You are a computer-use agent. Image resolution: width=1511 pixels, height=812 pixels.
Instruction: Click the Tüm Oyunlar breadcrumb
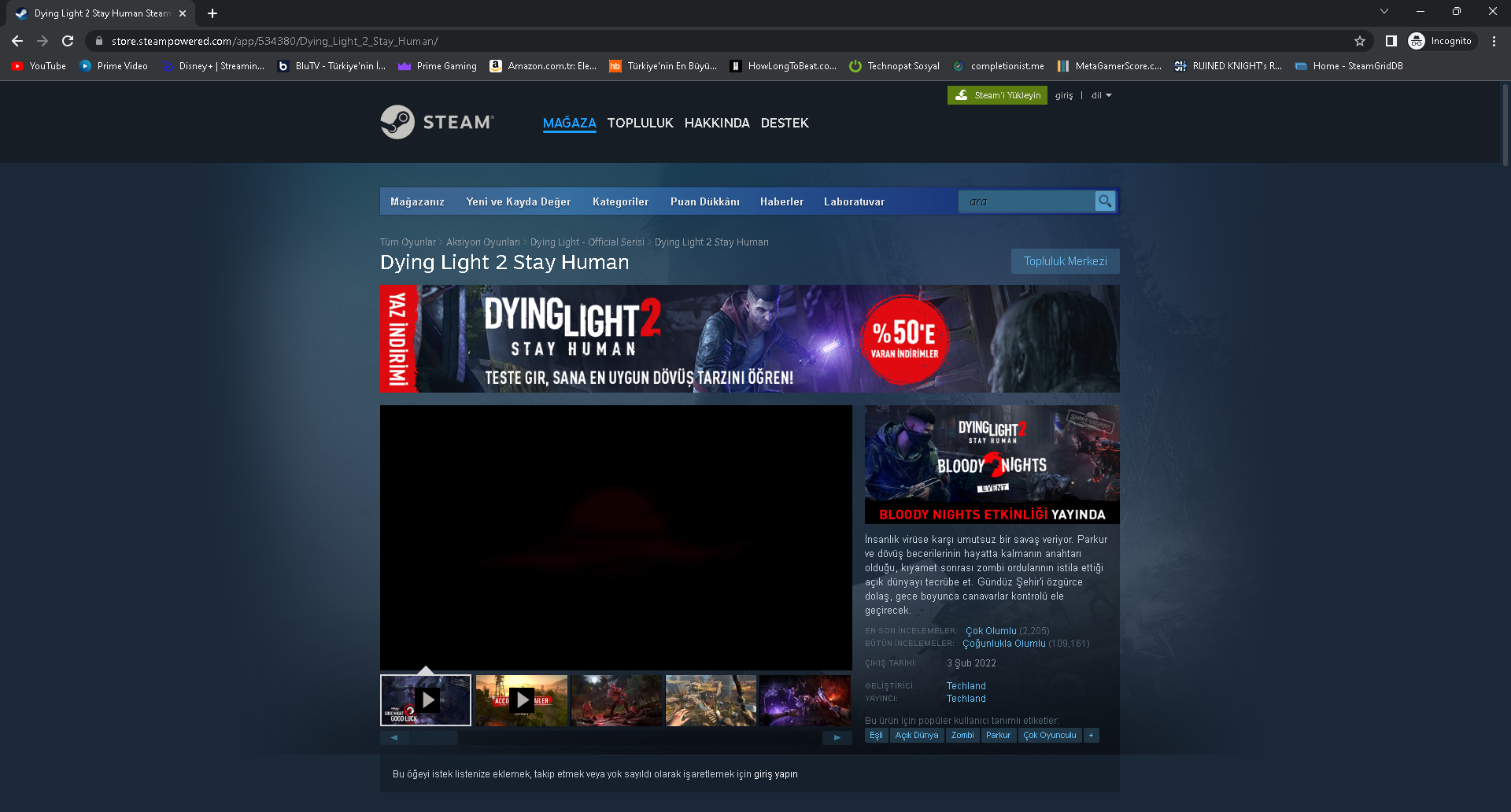pos(408,242)
